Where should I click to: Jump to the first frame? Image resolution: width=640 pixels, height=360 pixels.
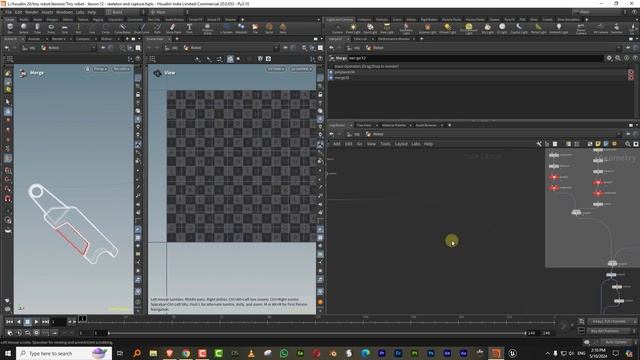click(x=10, y=322)
